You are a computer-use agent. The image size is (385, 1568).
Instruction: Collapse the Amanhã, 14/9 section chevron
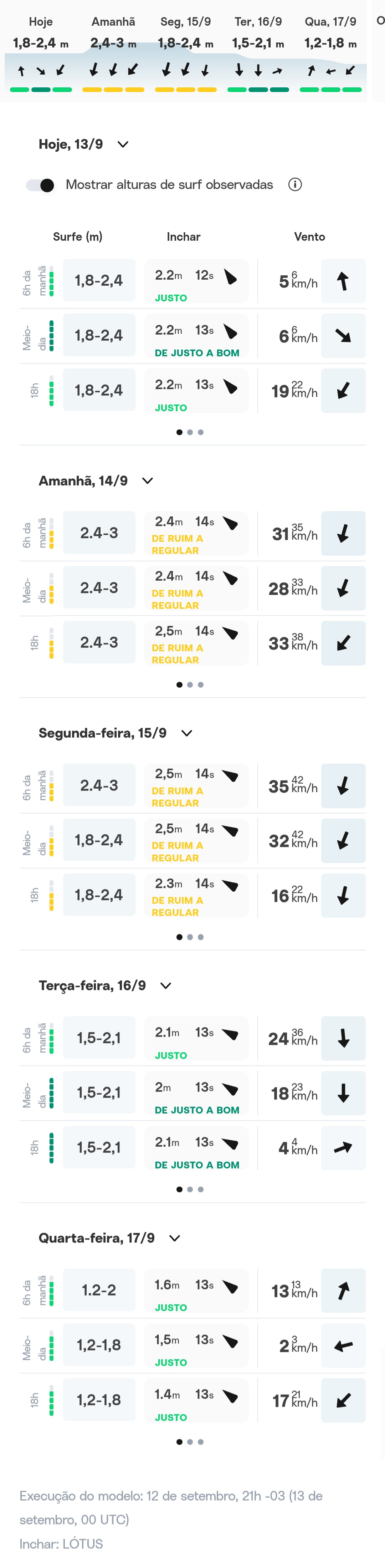[x=147, y=481]
